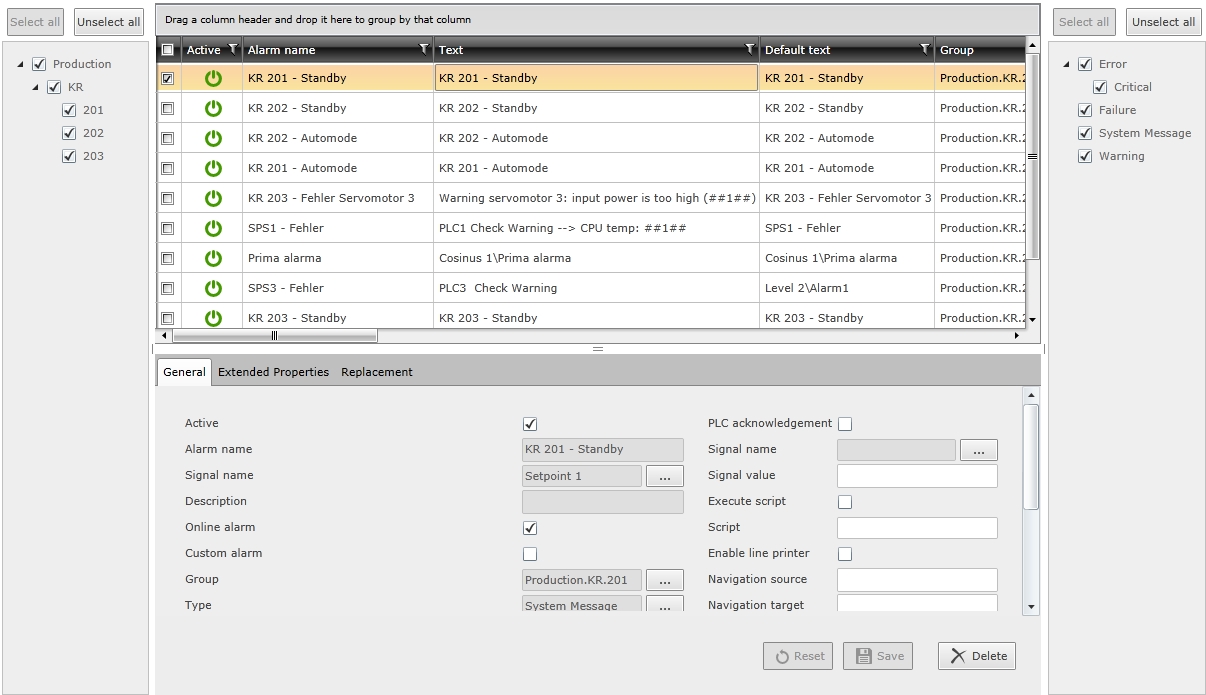Open the Replacement tab
Screen dimensions: 1206x695
(377, 372)
